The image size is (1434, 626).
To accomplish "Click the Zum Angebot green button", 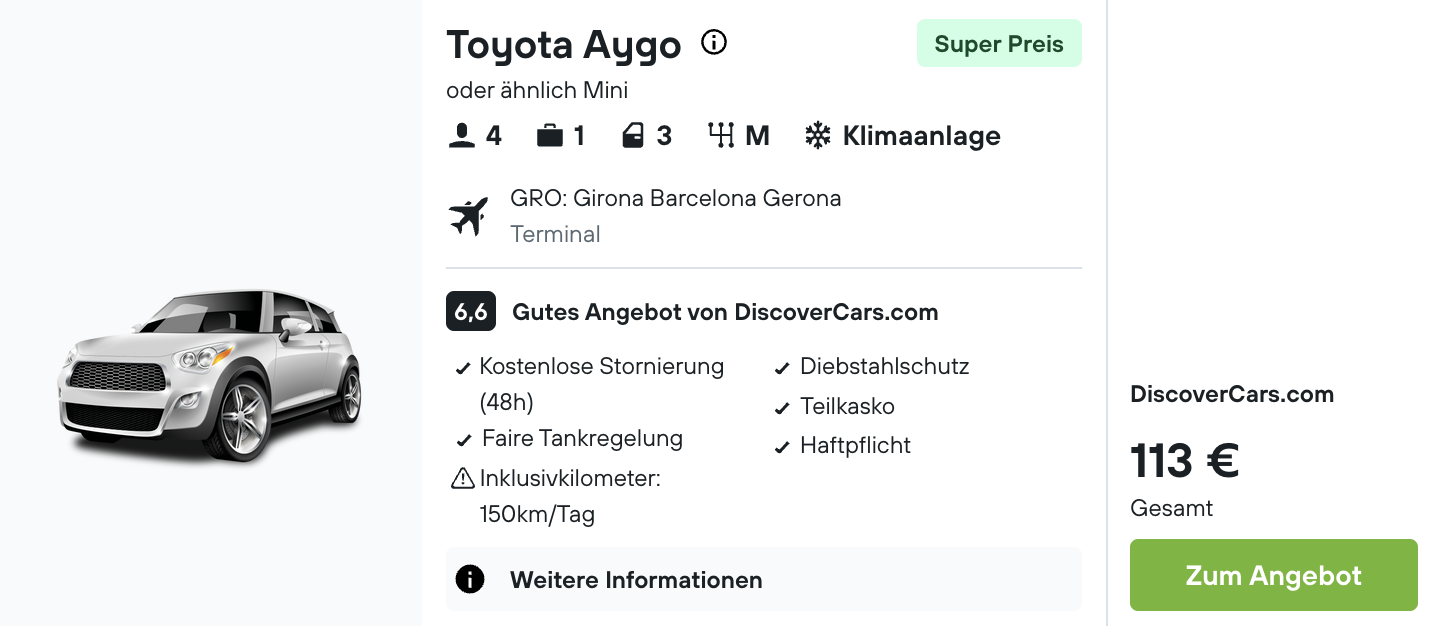I will click(1274, 575).
